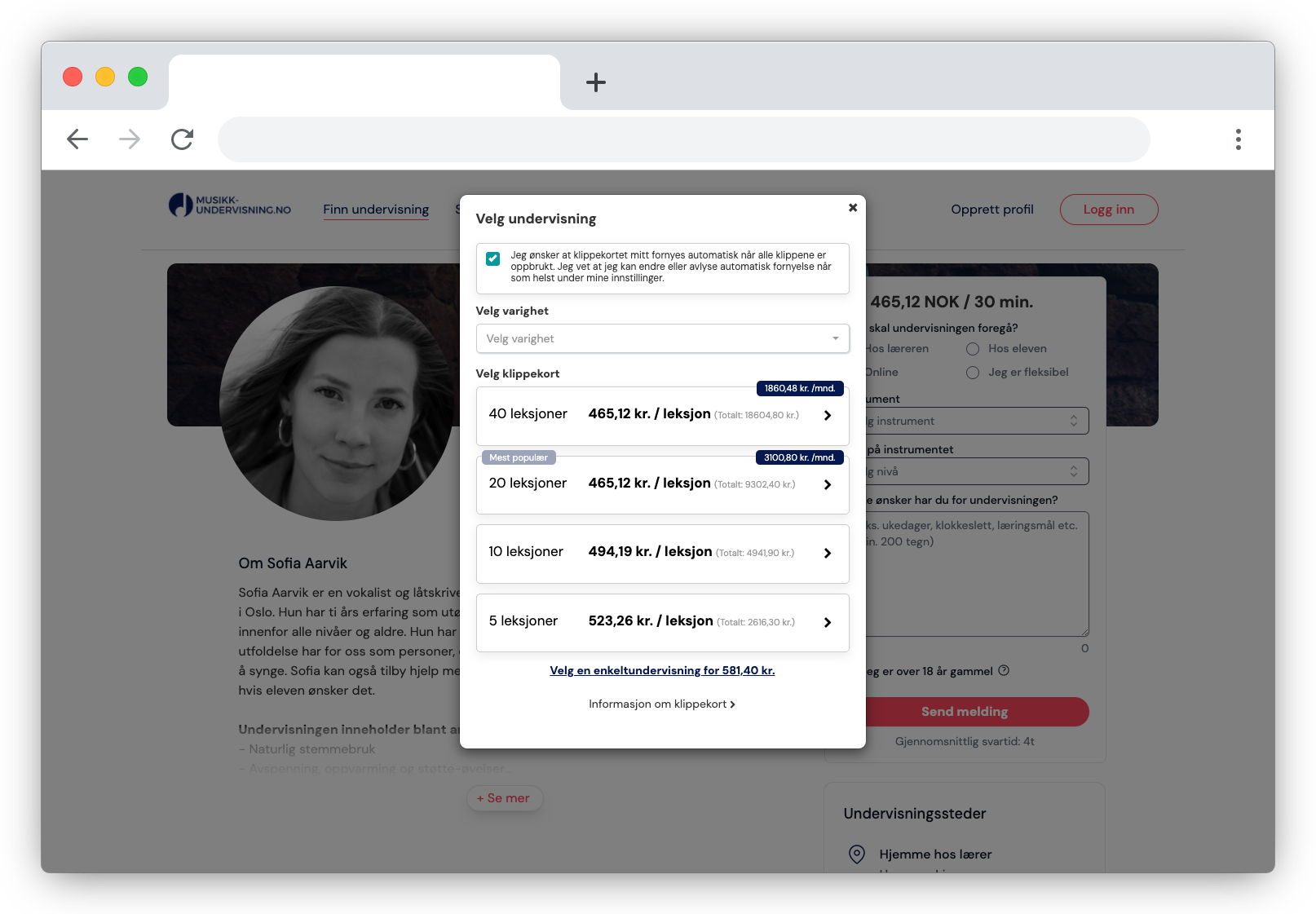
Task: Click the browser forward arrow
Action: [130, 139]
